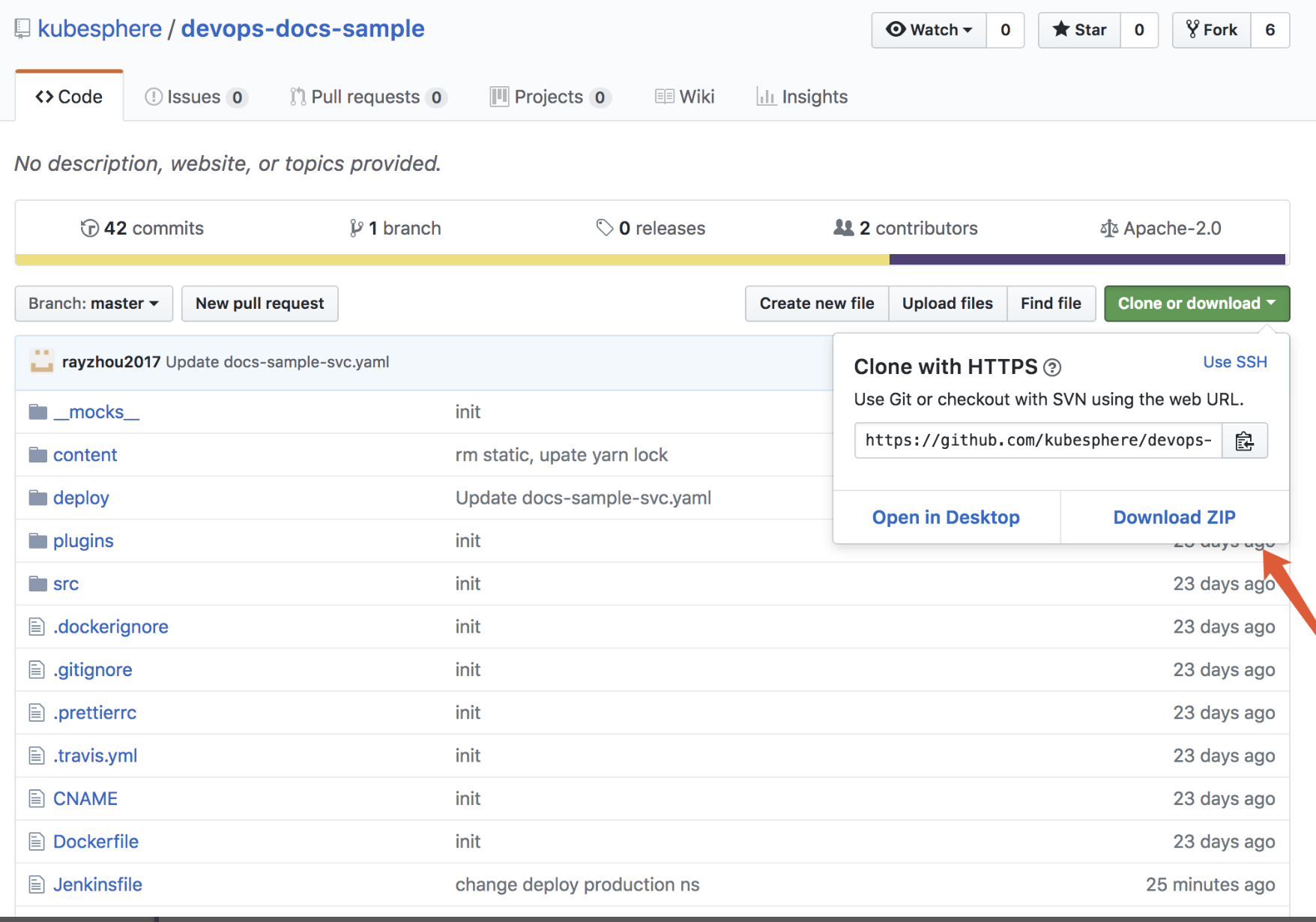Click Find file button

point(1051,304)
